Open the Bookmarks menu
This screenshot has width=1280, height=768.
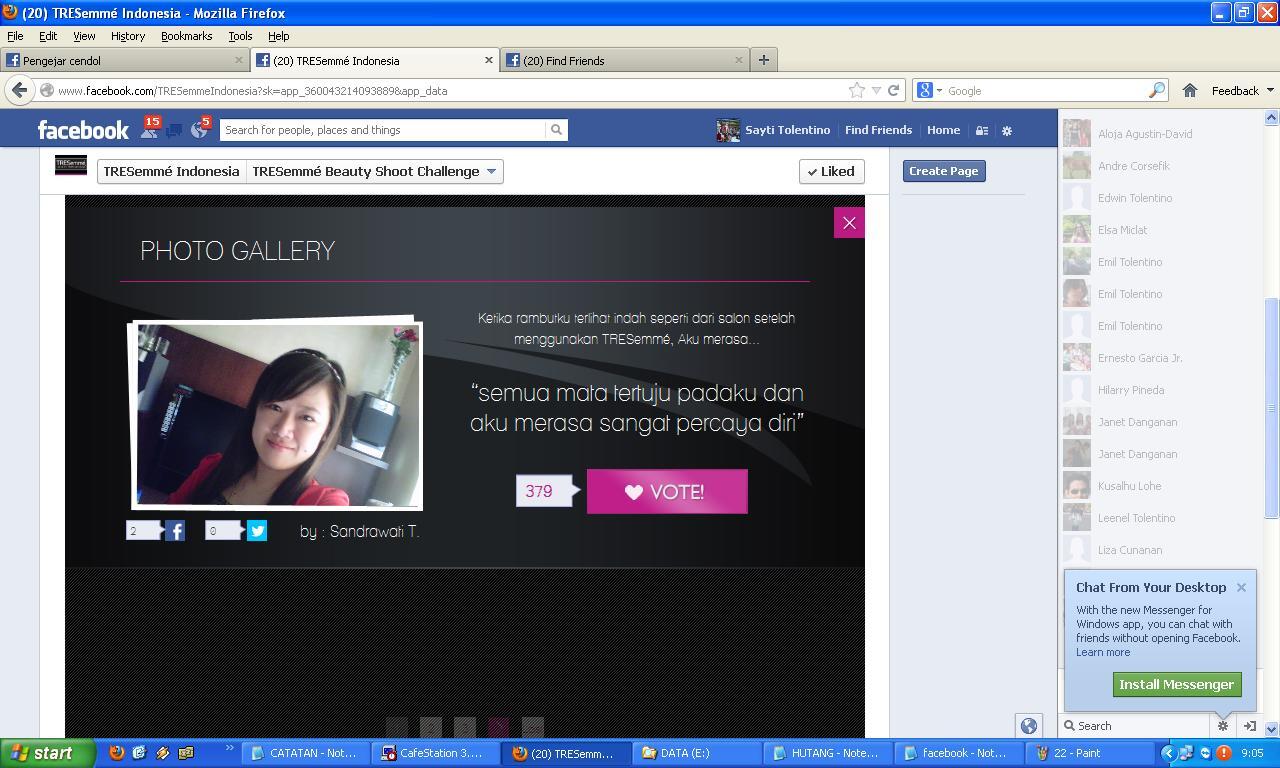[x=186, y=36]
